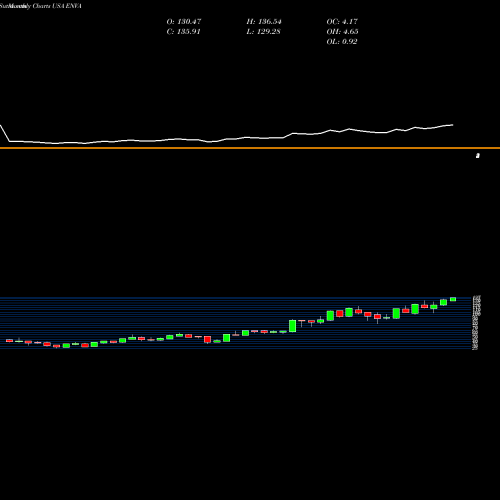This screenshot has height=500, width=500.
Task: Select the high value 'H: 136.54'
Action: (264, 22)
